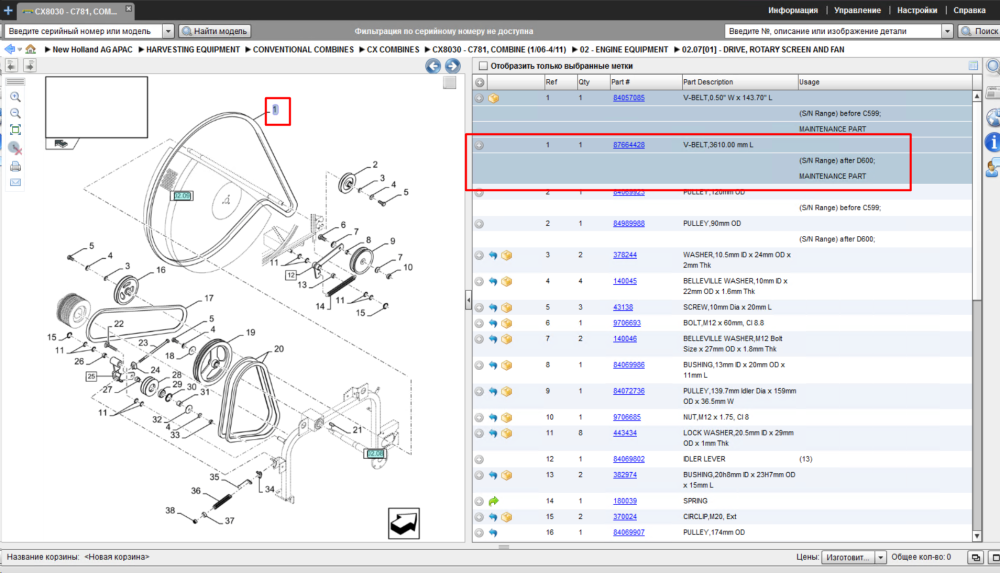Screen dimensions: 1000x573
Task: Email the diagram via envelope icon
Action: pos(15,182)
